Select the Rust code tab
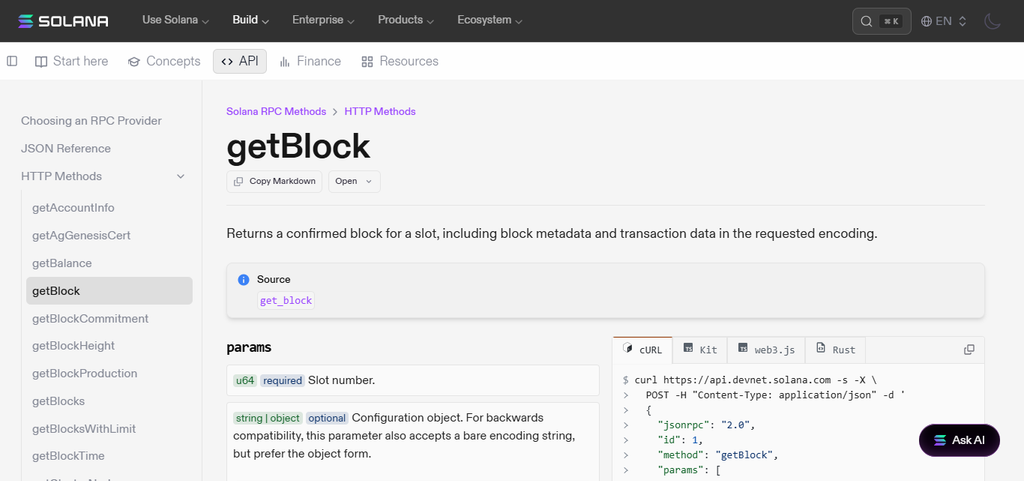 835,350
